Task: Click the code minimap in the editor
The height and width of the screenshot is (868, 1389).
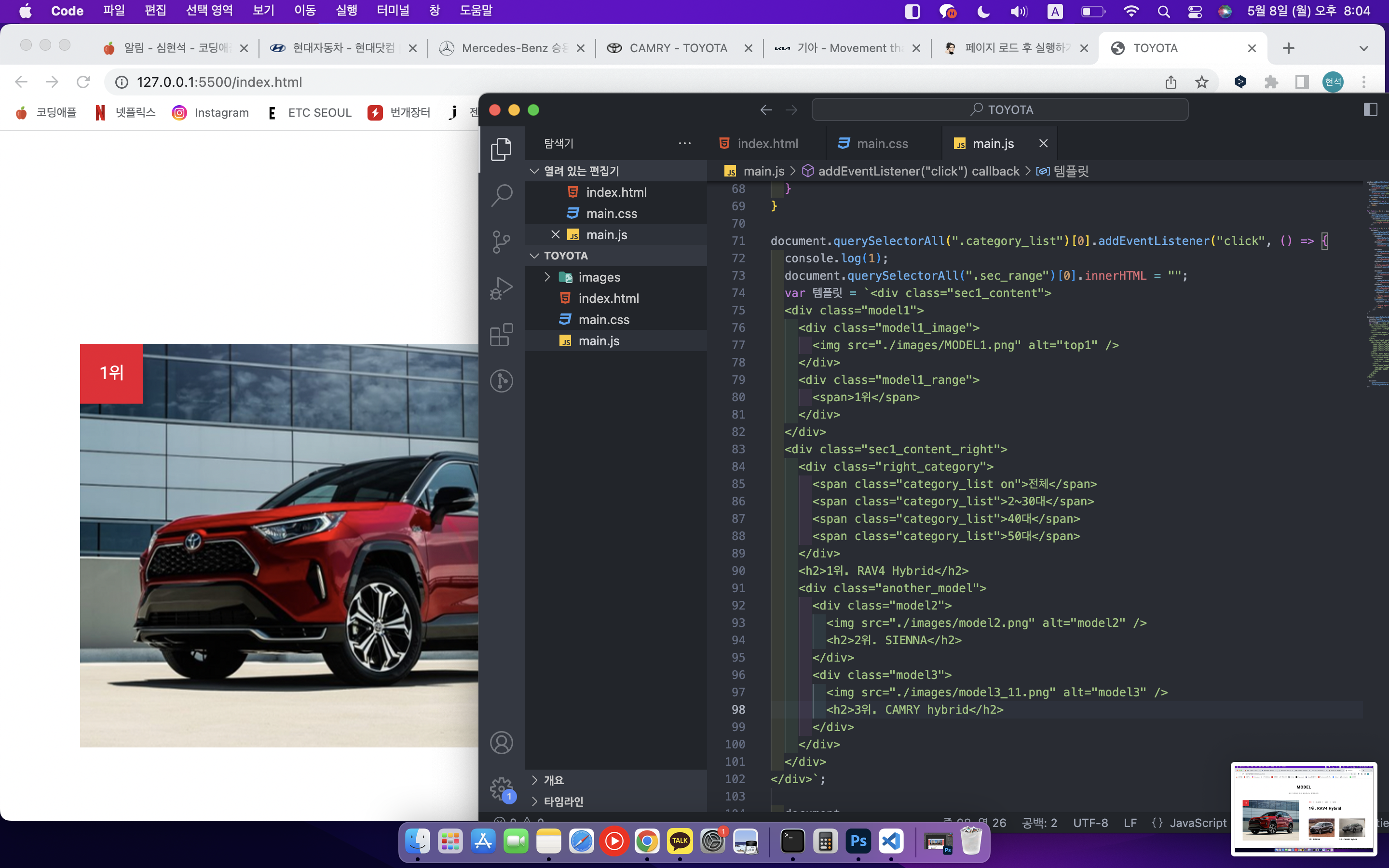Action: click(x=1376, y=284)
